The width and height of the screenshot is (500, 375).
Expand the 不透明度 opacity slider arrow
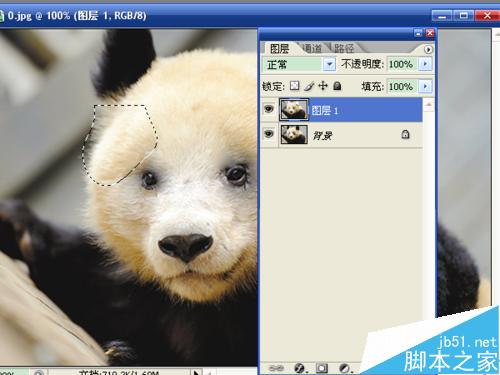(x=425, y=64)
